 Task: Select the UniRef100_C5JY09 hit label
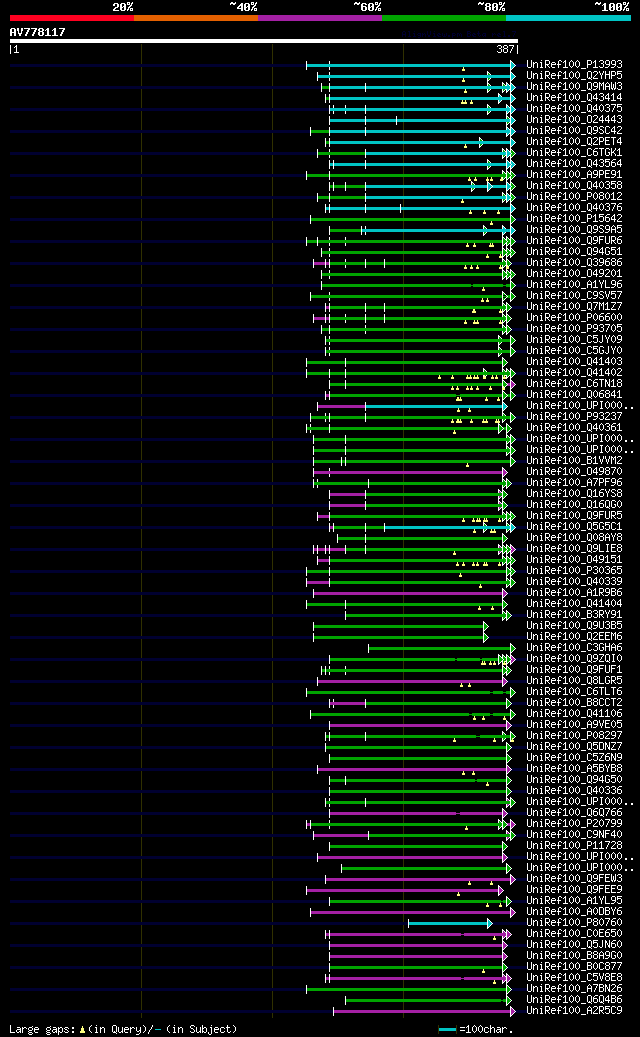575,339
